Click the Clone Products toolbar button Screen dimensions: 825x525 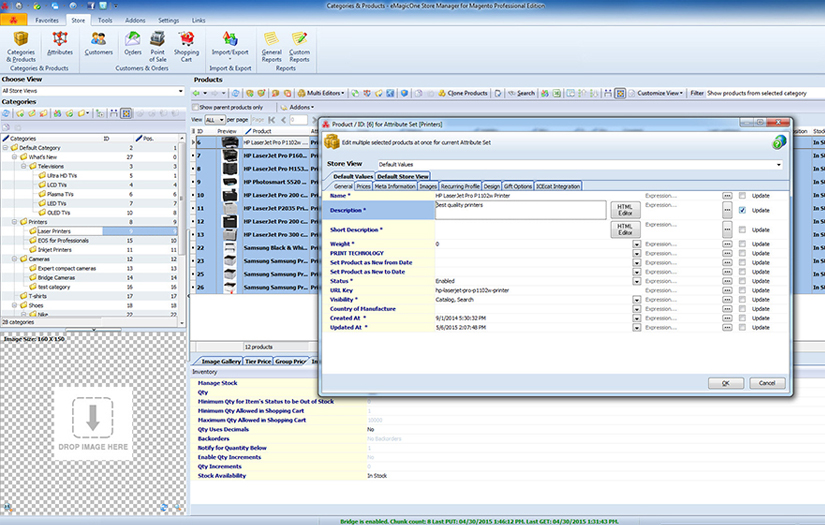[x=462, y=93]
